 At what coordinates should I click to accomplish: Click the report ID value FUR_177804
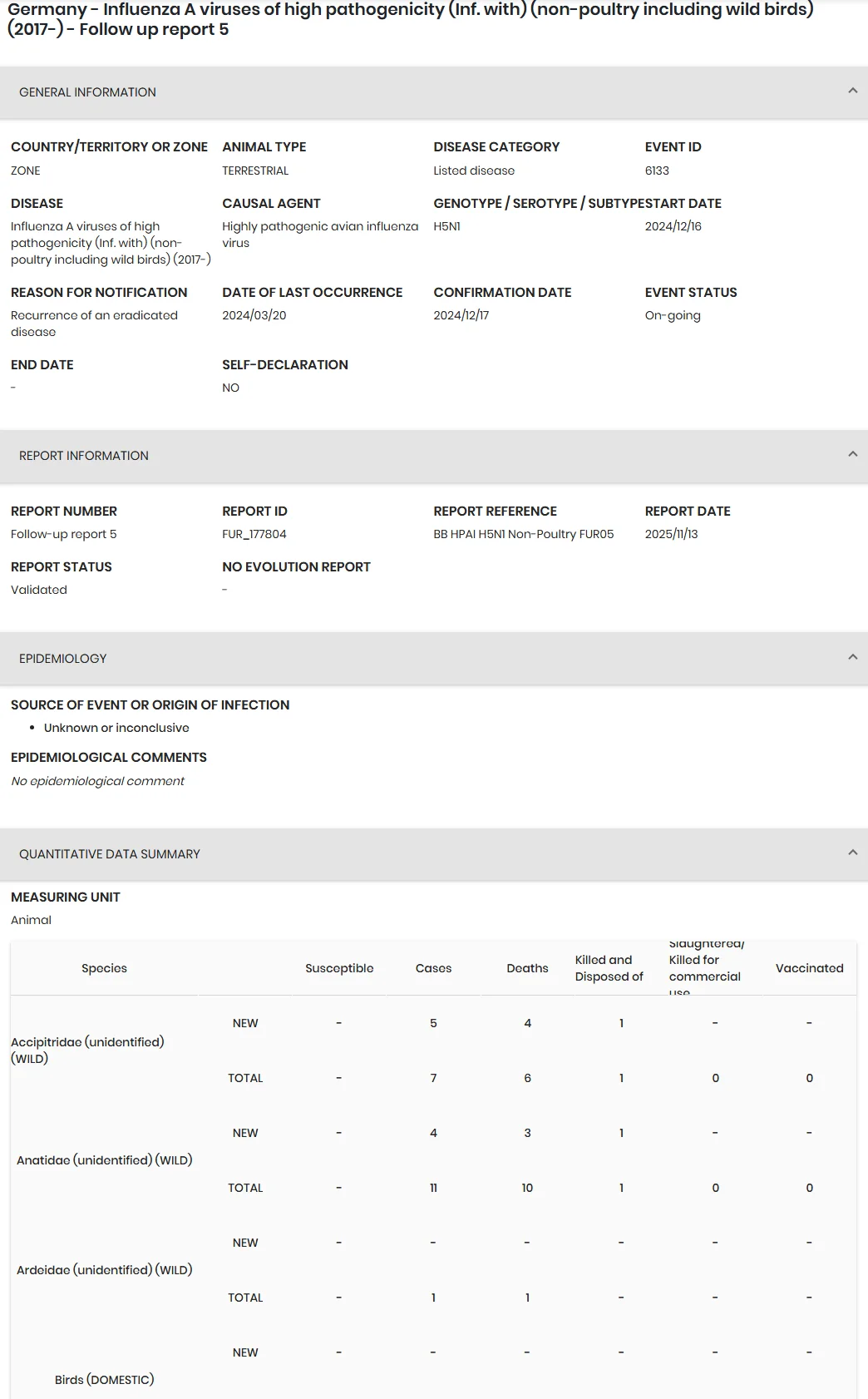tap(254, 534)
